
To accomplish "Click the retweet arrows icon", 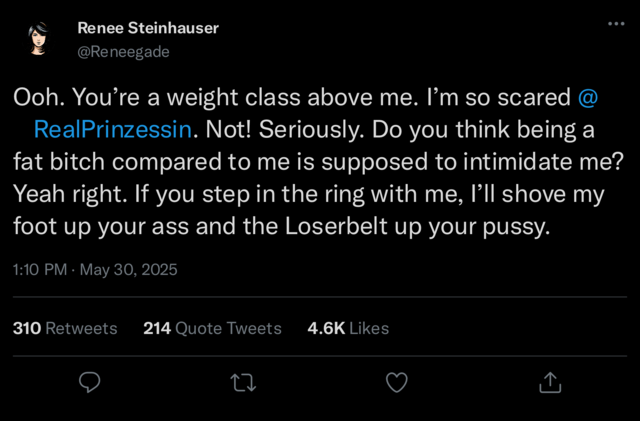I will (243, 381).
